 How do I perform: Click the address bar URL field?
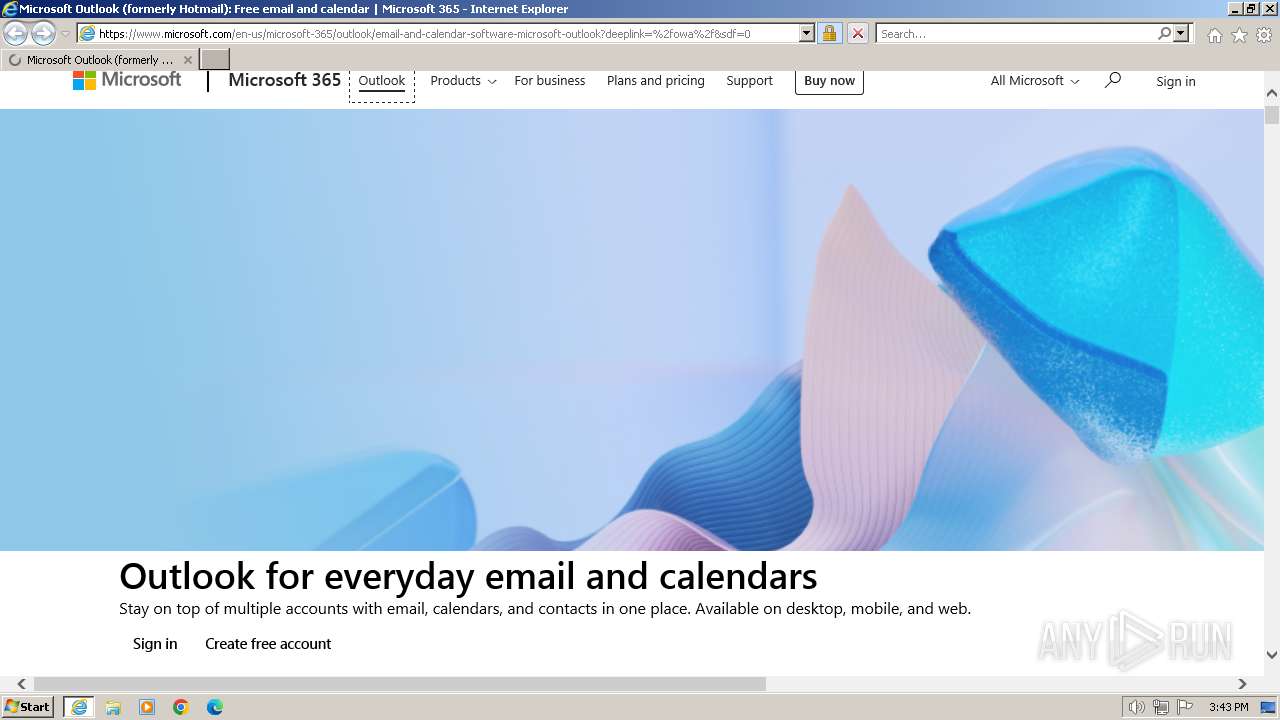(438, 33)
